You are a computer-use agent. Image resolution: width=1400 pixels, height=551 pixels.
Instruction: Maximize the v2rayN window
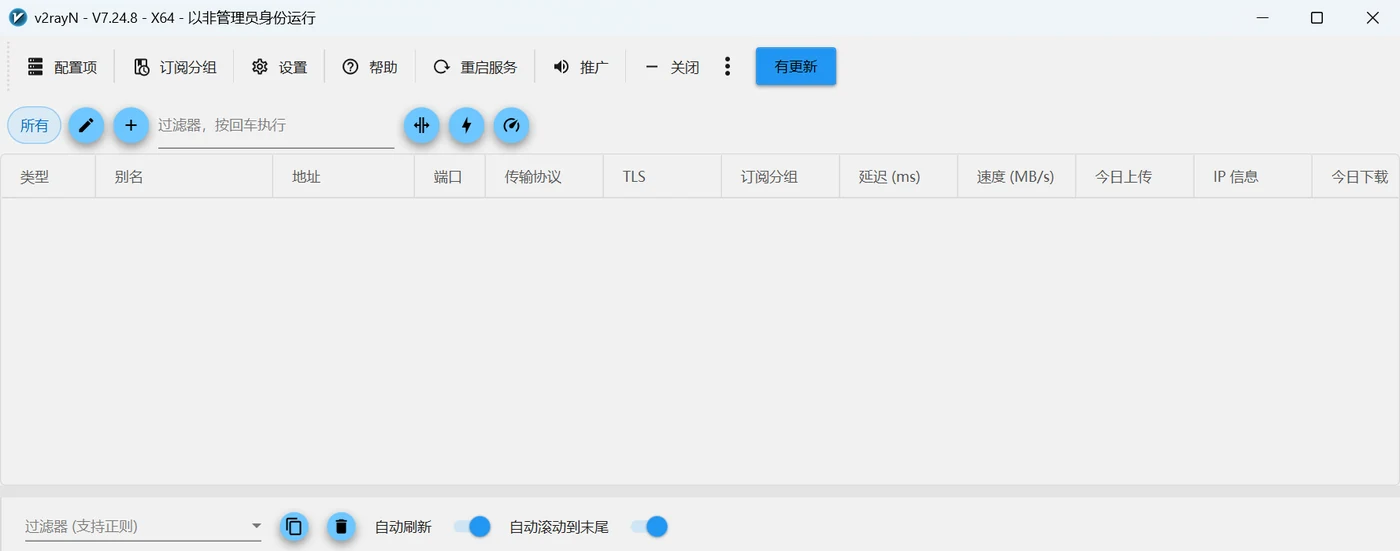point(1317,17)
